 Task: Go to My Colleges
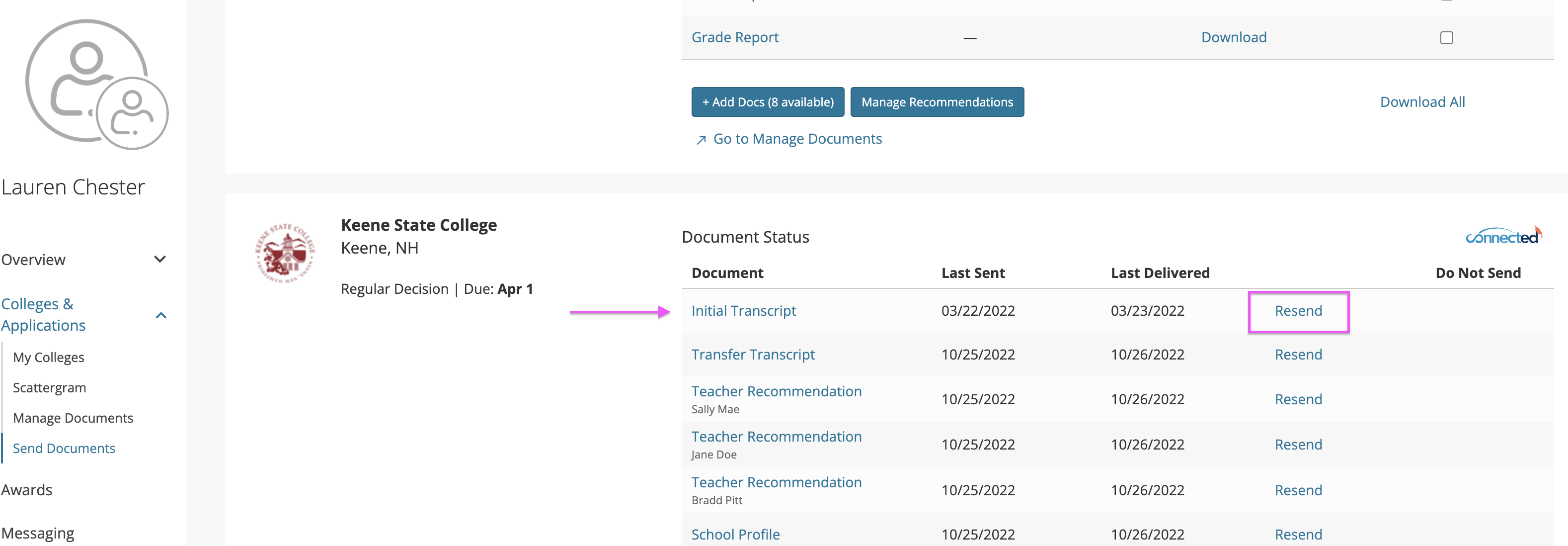point(49,357)
